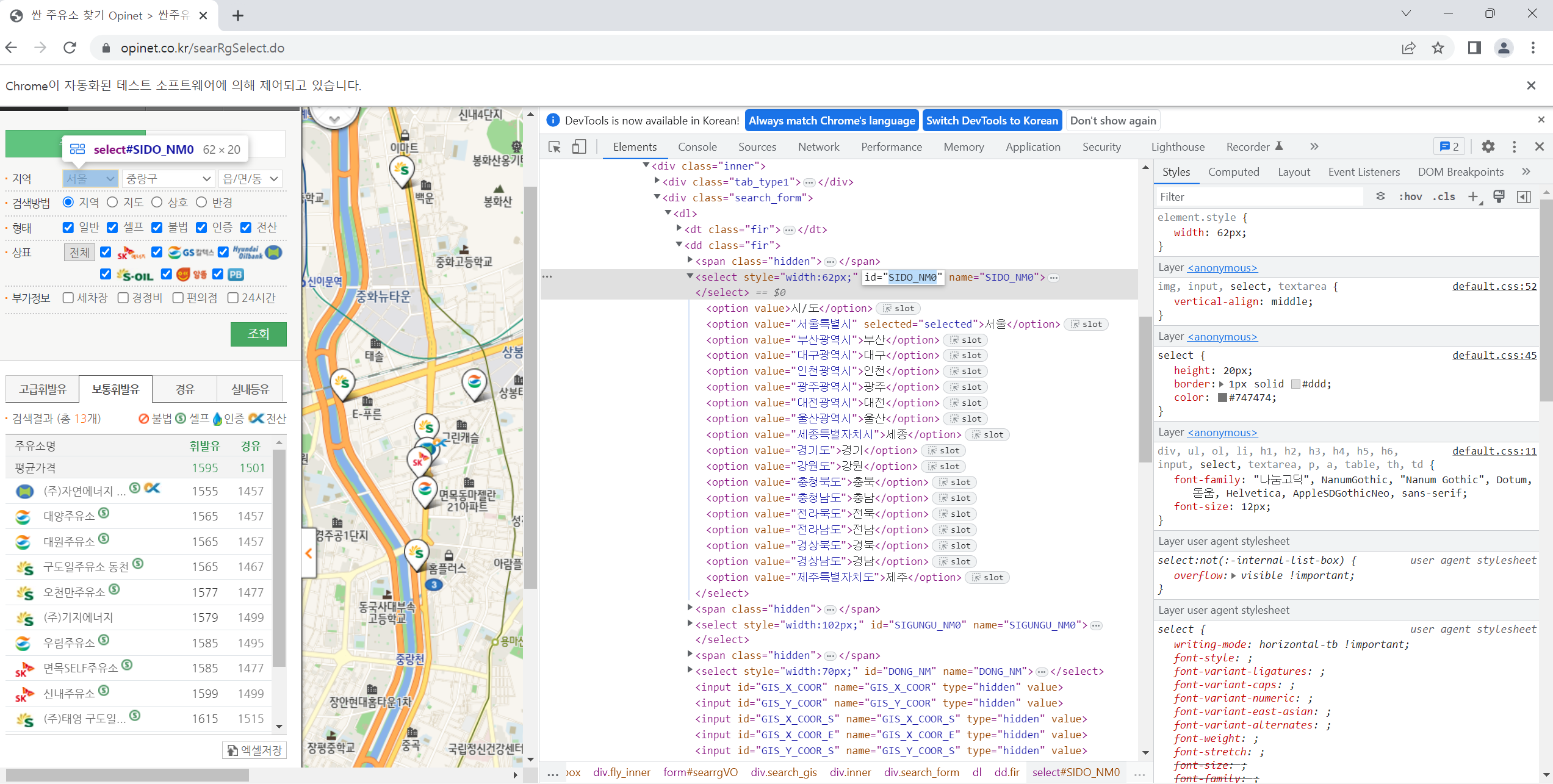Click the styles Filter input field

[1257, 196]
